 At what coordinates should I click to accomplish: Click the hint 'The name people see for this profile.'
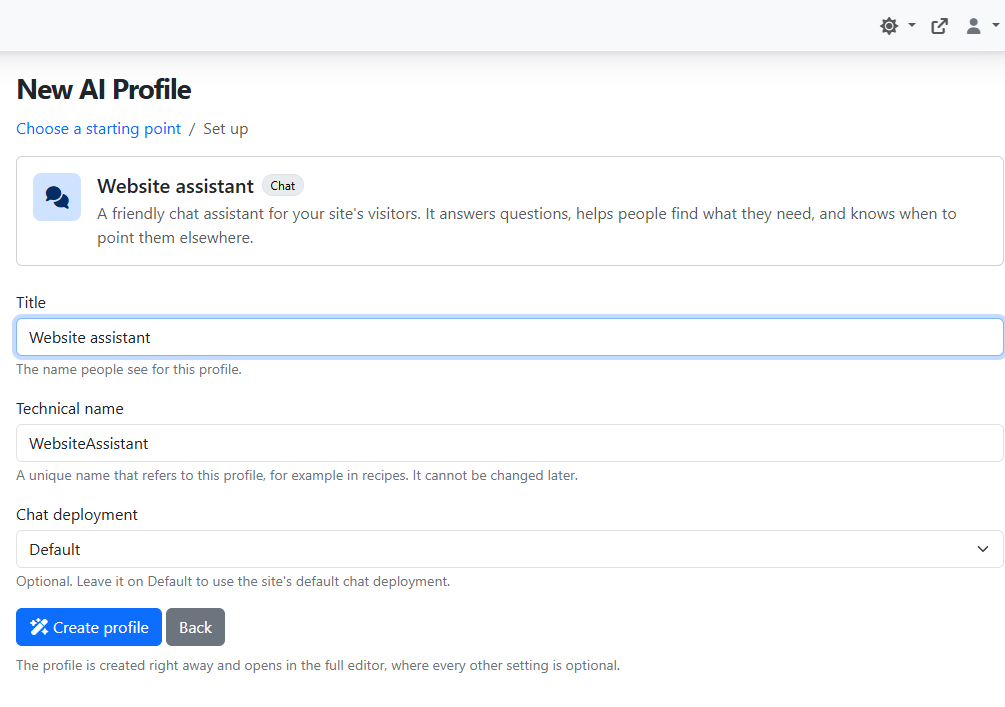coord(129,369)
